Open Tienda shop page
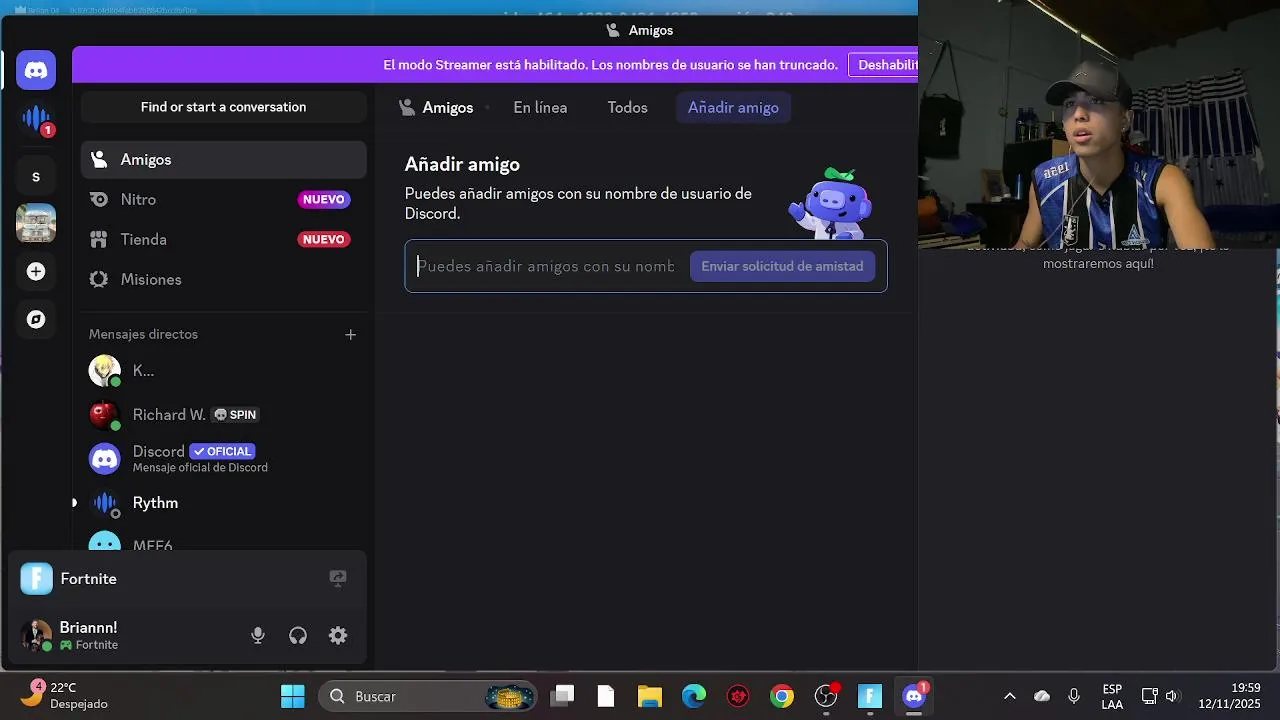The height and width of the screenshot is (720, 1280). coord(223,240)
